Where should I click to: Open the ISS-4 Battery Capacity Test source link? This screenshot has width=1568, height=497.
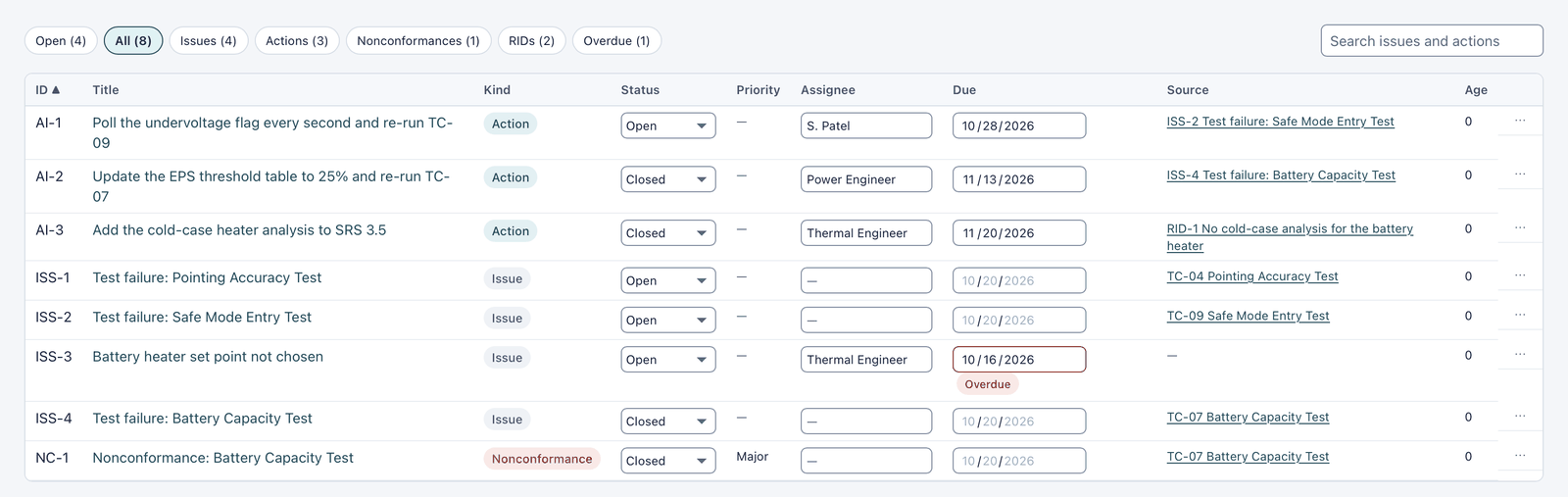1281,175
